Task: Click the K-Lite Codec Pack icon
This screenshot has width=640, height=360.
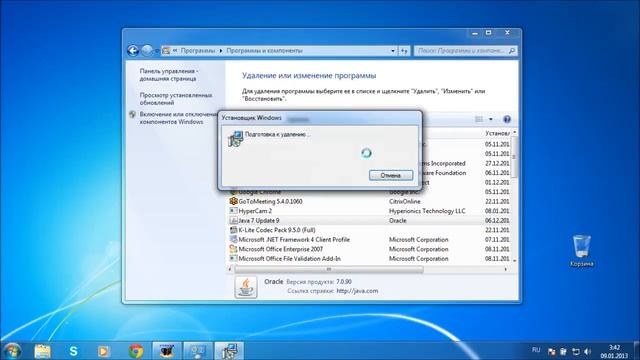Action: coord(233,230)
